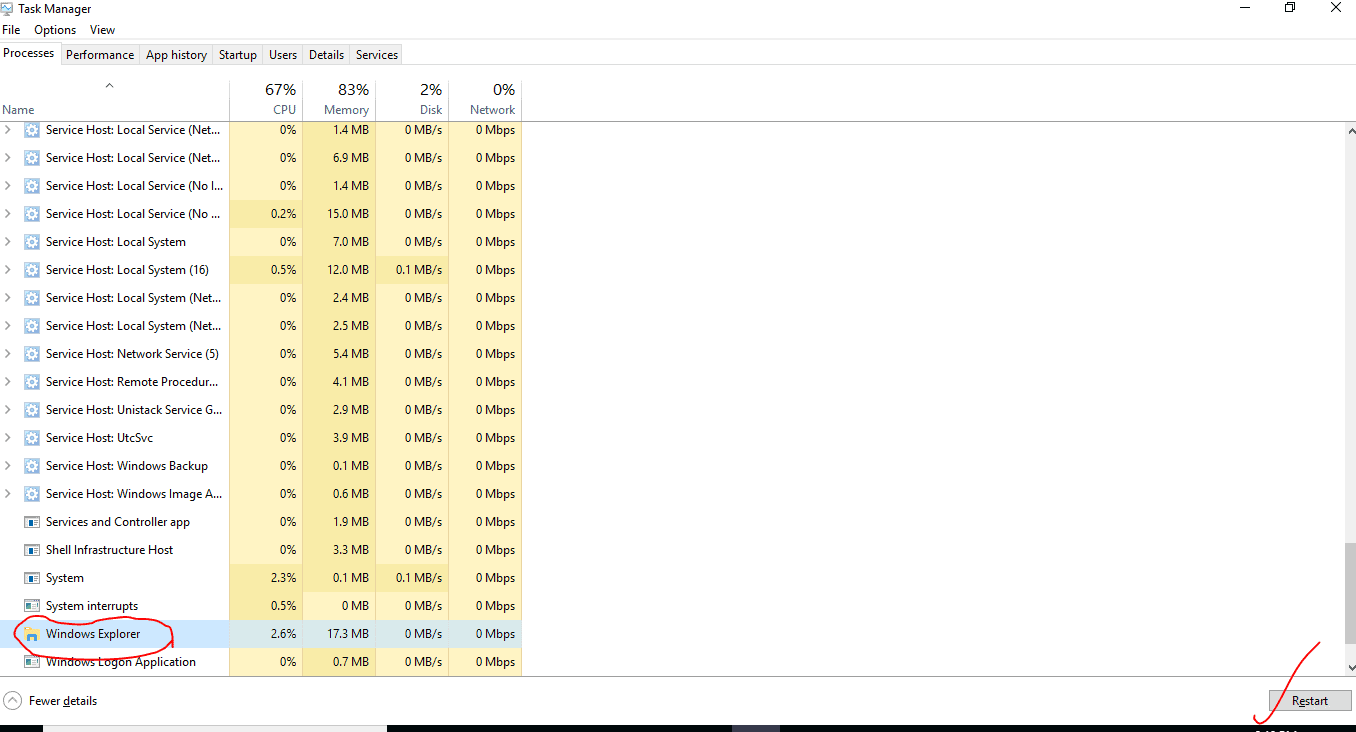Click gear icon of Service Host: Unistack Service G...
The image size is (1356, 732).
pos(31,410)
